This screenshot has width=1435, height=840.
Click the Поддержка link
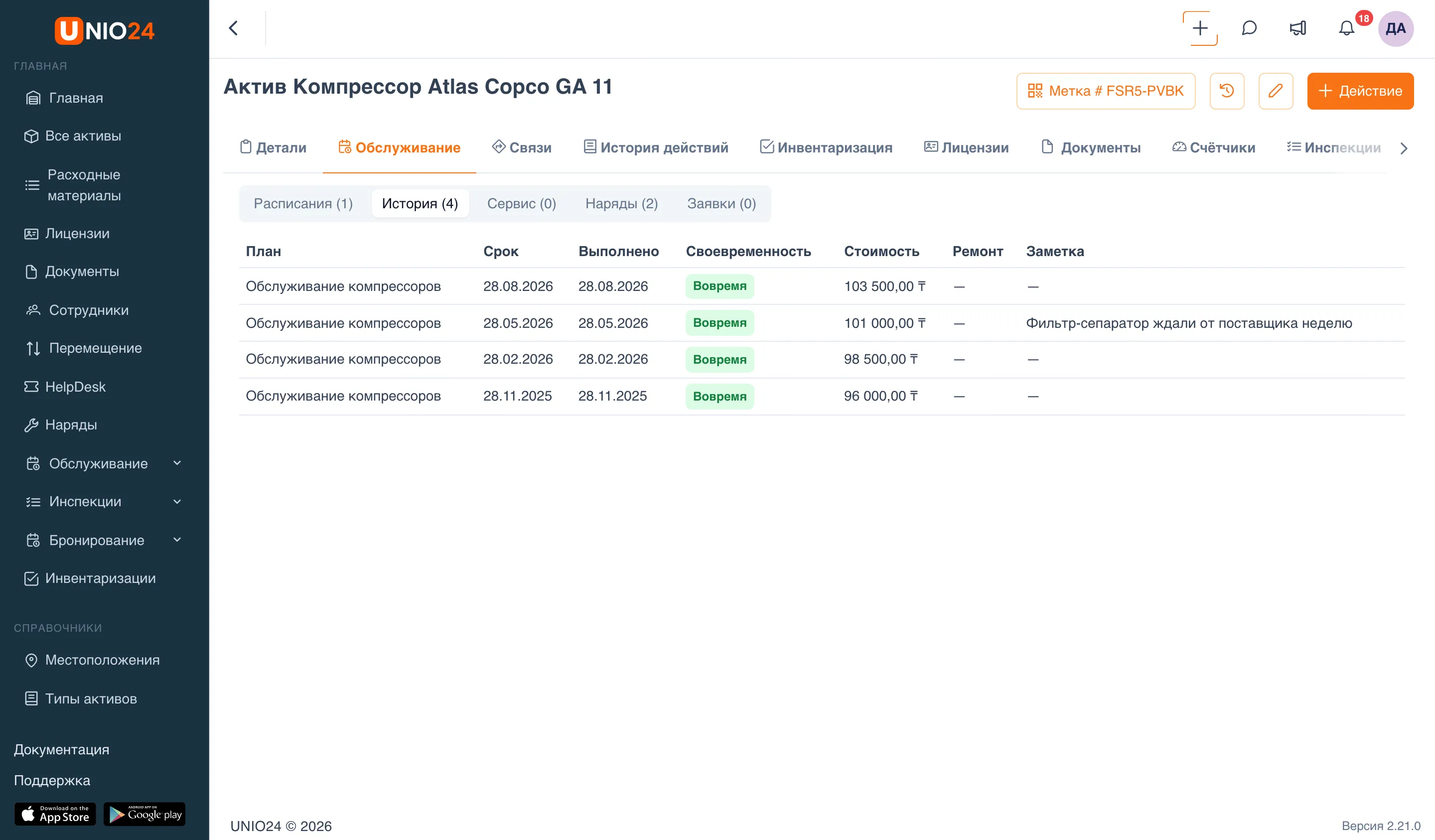tap(52, 780)
